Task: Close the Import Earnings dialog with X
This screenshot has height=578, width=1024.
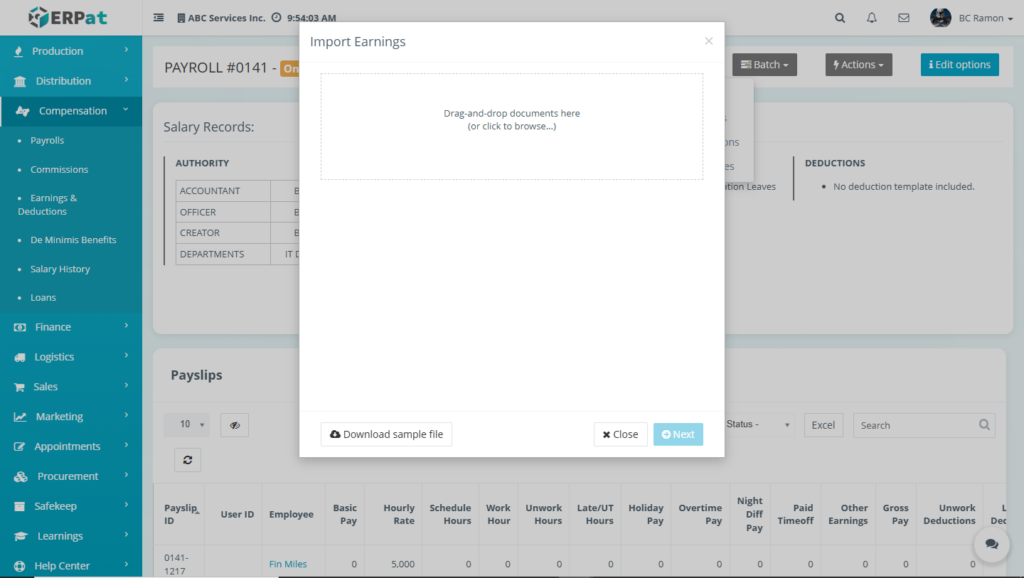Action: (x=709, y=41)
